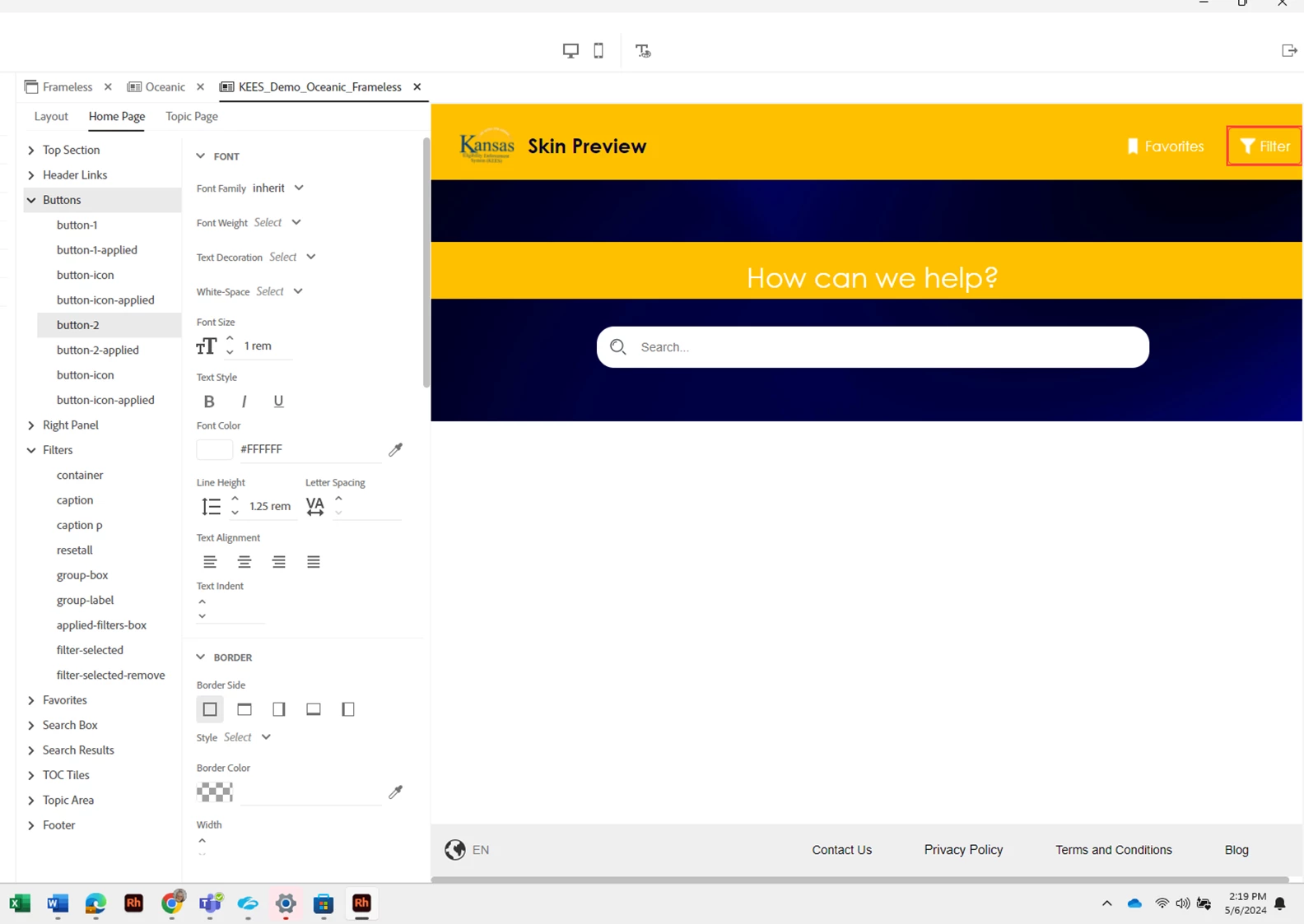Image resolution: width=1304 pixels, height=924 pixels.
Task: Toggle italic text style
Action: click(244, 402)
